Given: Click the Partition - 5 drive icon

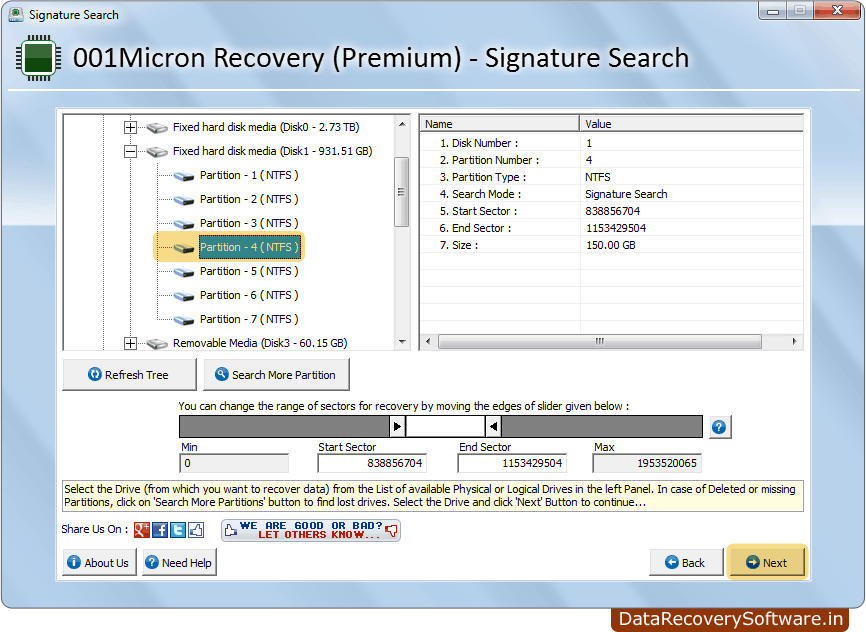Looking at the screenshot, I should [x=184, y=272].
